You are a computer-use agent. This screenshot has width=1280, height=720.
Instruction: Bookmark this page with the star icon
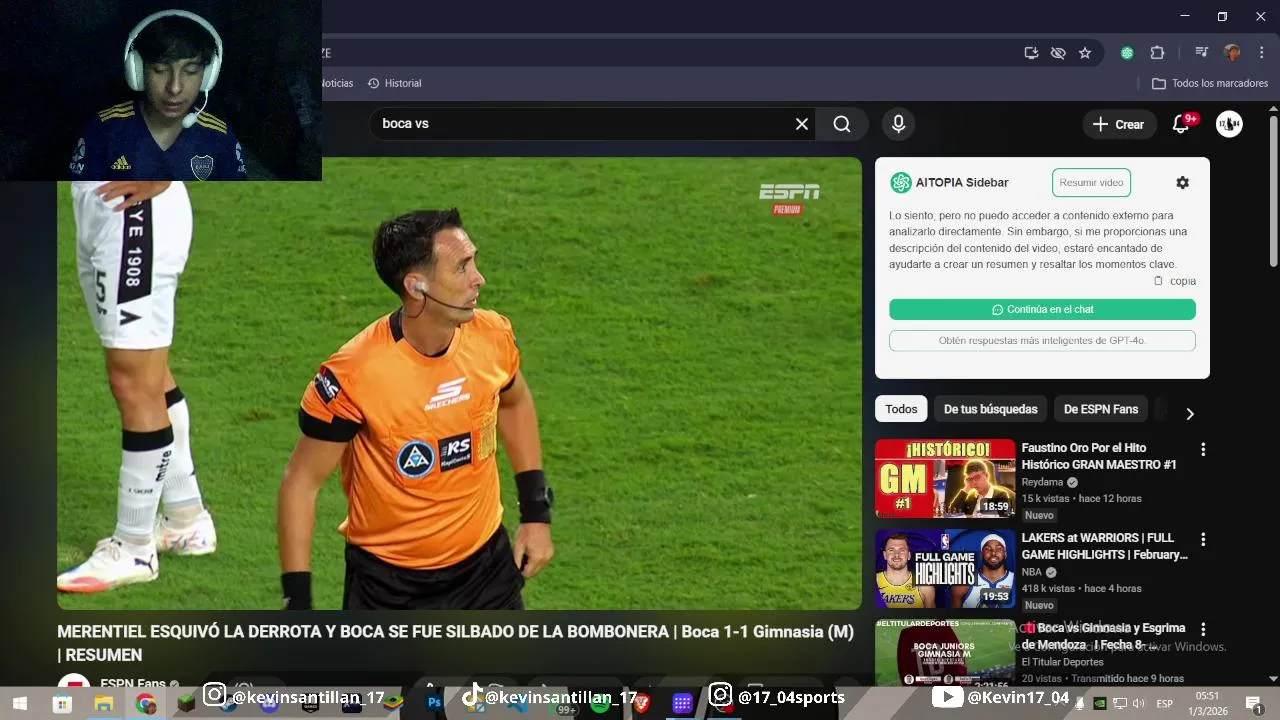tap(1085, 53)
